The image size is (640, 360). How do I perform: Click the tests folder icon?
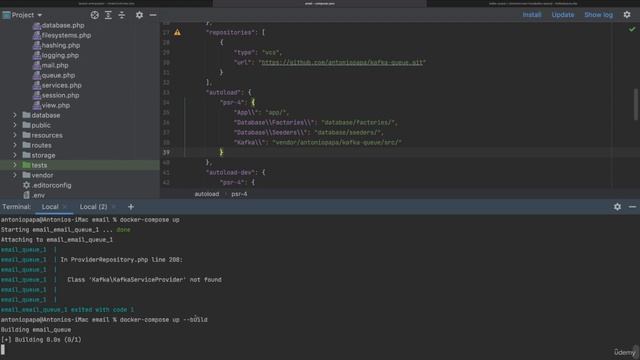(27, 165)
